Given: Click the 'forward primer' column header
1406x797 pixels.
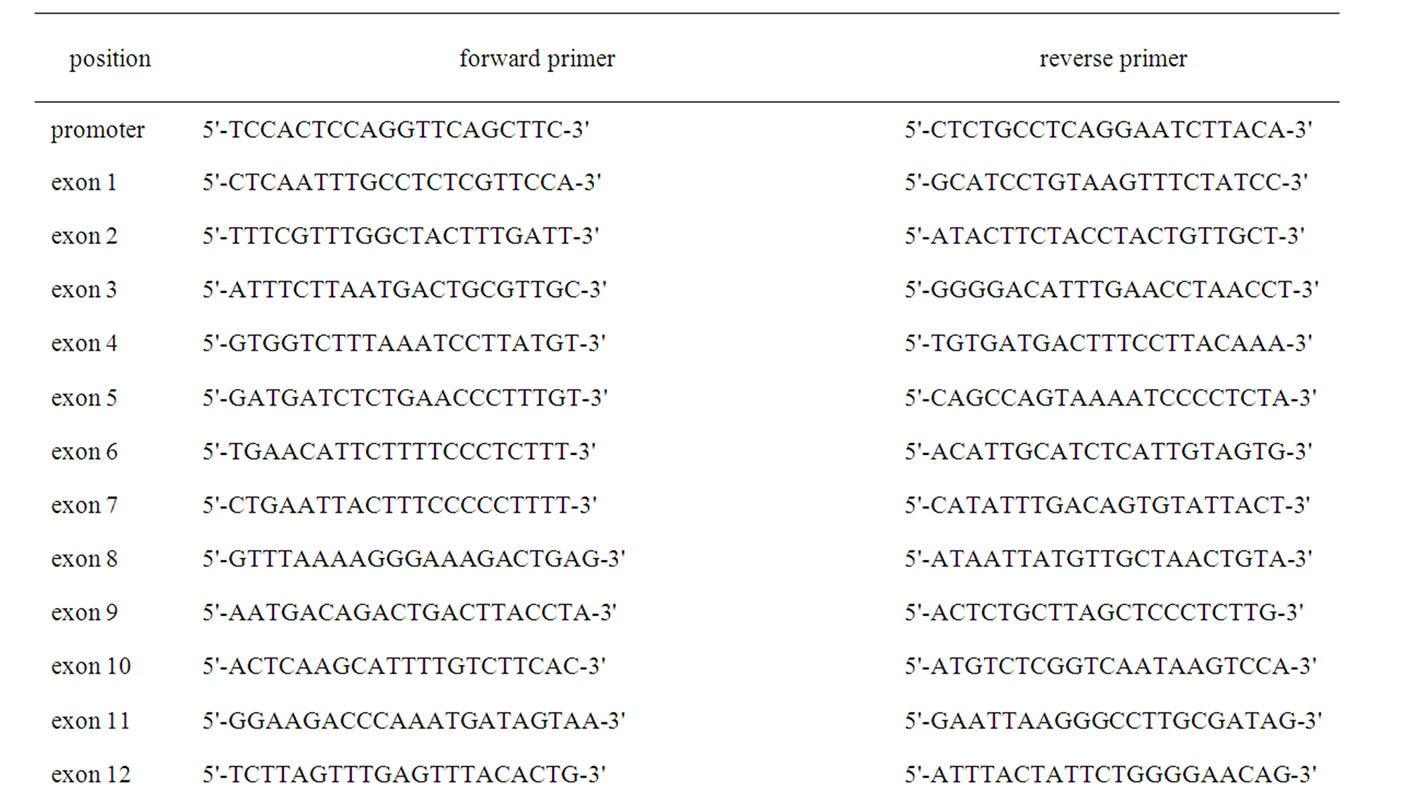Looking at the screenshot, I should click(x=537, y=59).
